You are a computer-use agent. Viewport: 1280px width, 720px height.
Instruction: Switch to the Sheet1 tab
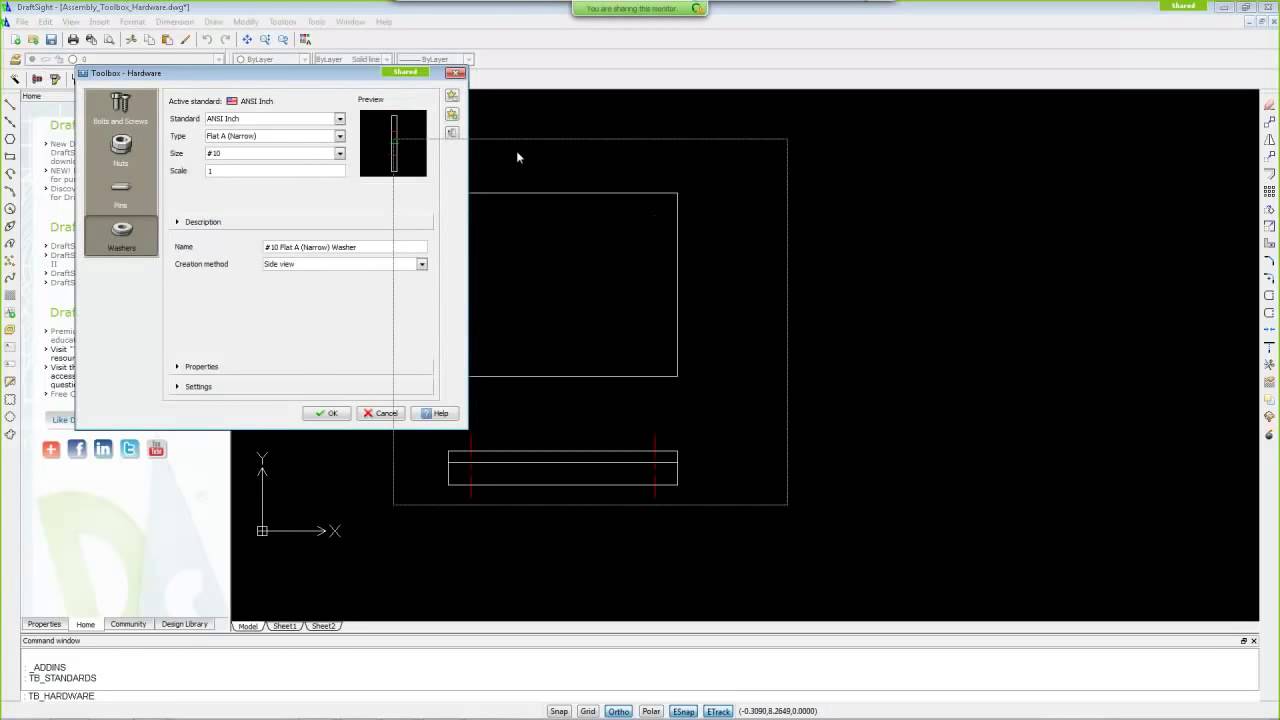click(x=285, y=626)
